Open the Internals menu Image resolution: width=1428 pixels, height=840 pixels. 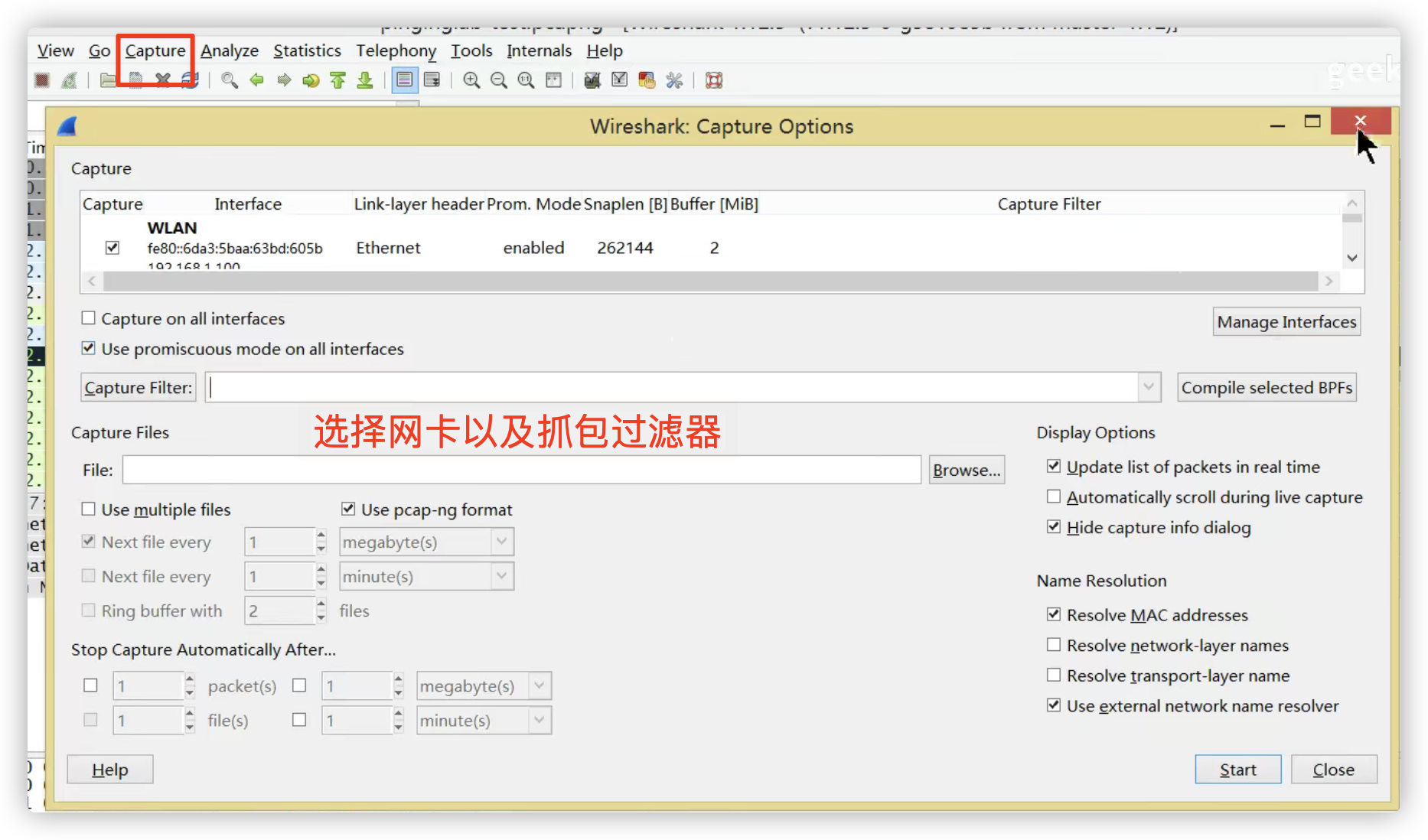click(x=539, y=50)
